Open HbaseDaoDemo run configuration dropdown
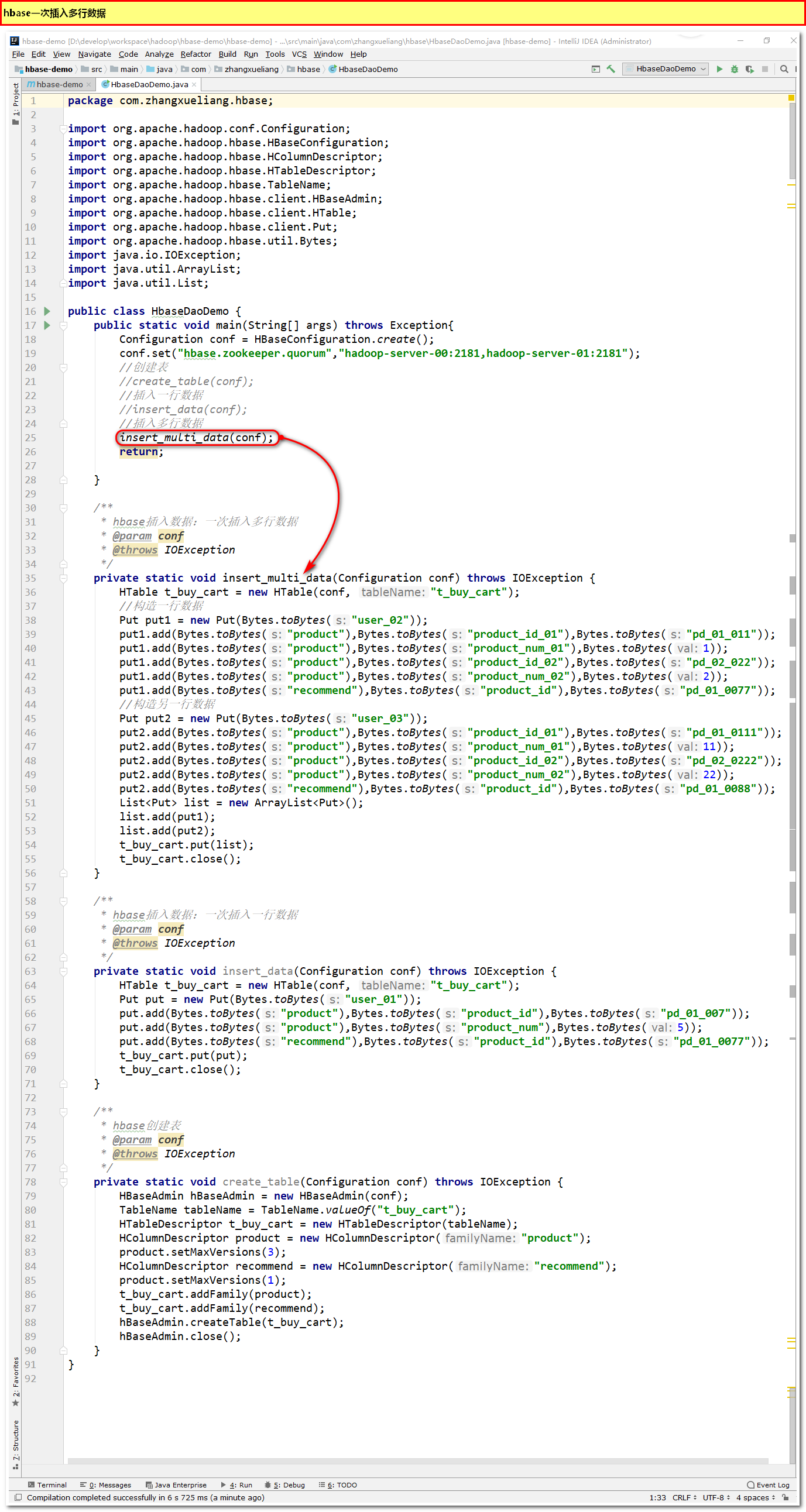This screenshot has width=806, height=1512. [666, 68]
